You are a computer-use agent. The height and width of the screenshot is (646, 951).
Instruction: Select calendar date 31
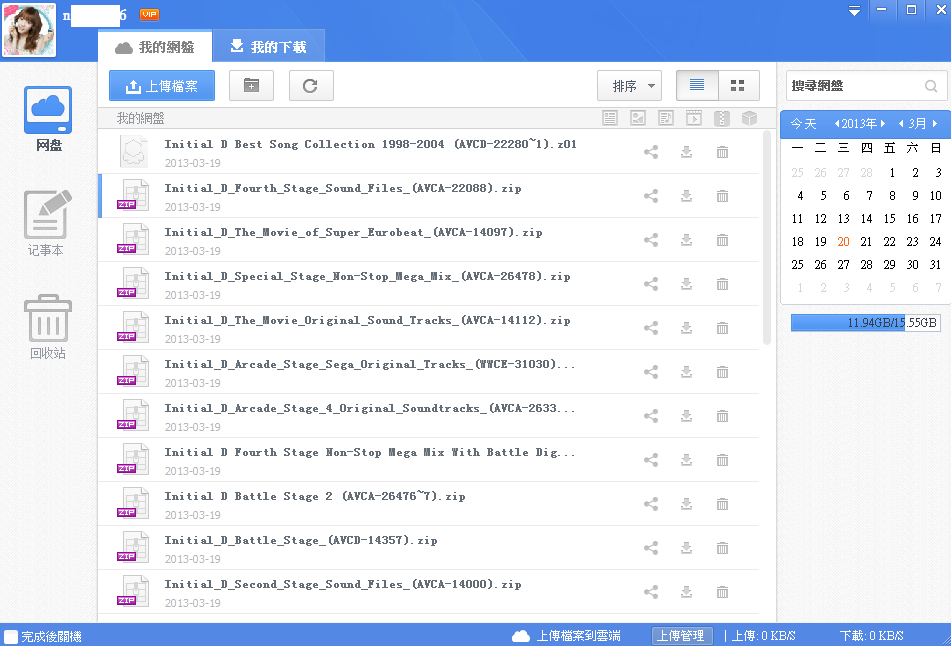click(936, 264)
